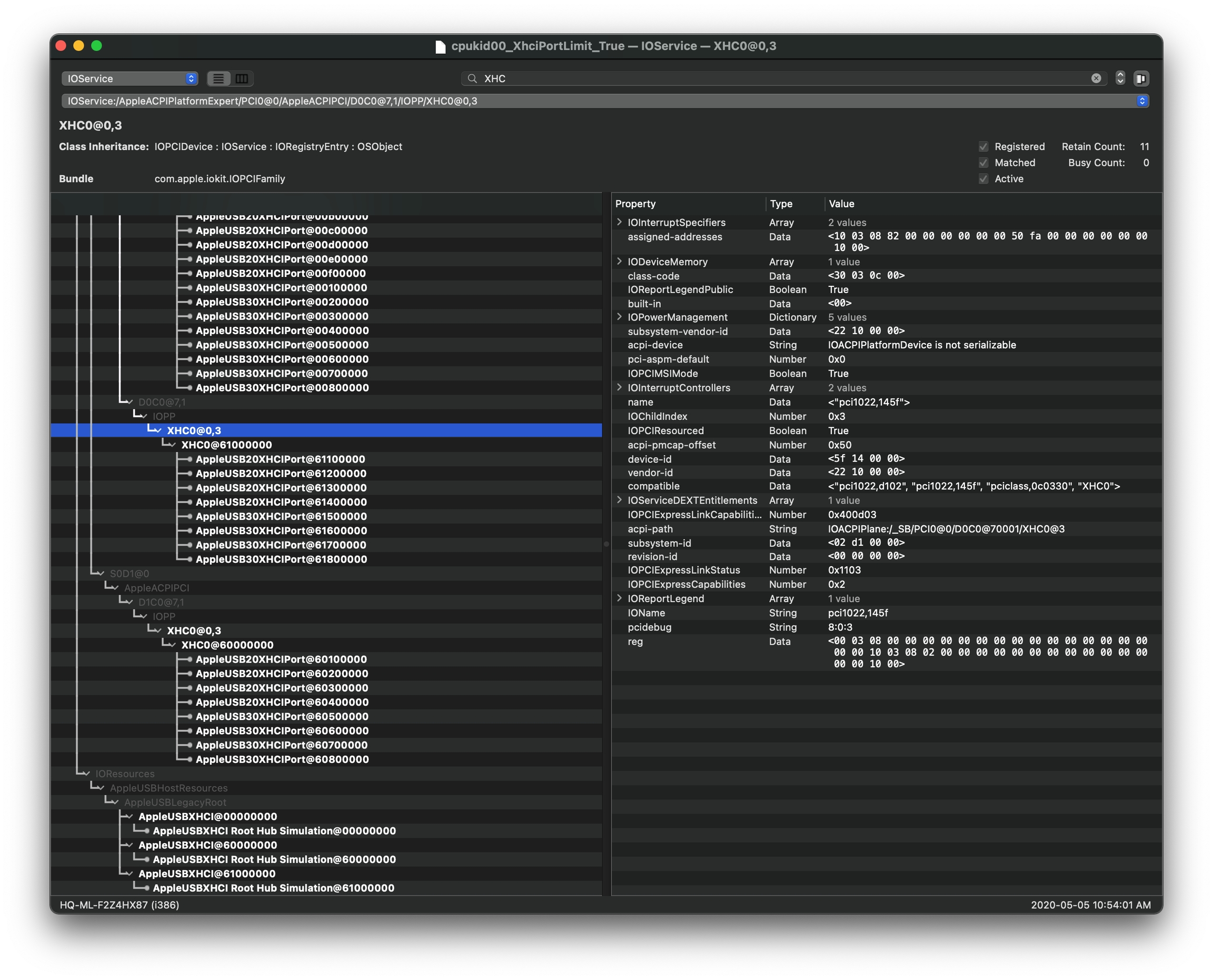
Task: Toggle the inspector sidebar panel icon
Action: [x=1140, y=78]
